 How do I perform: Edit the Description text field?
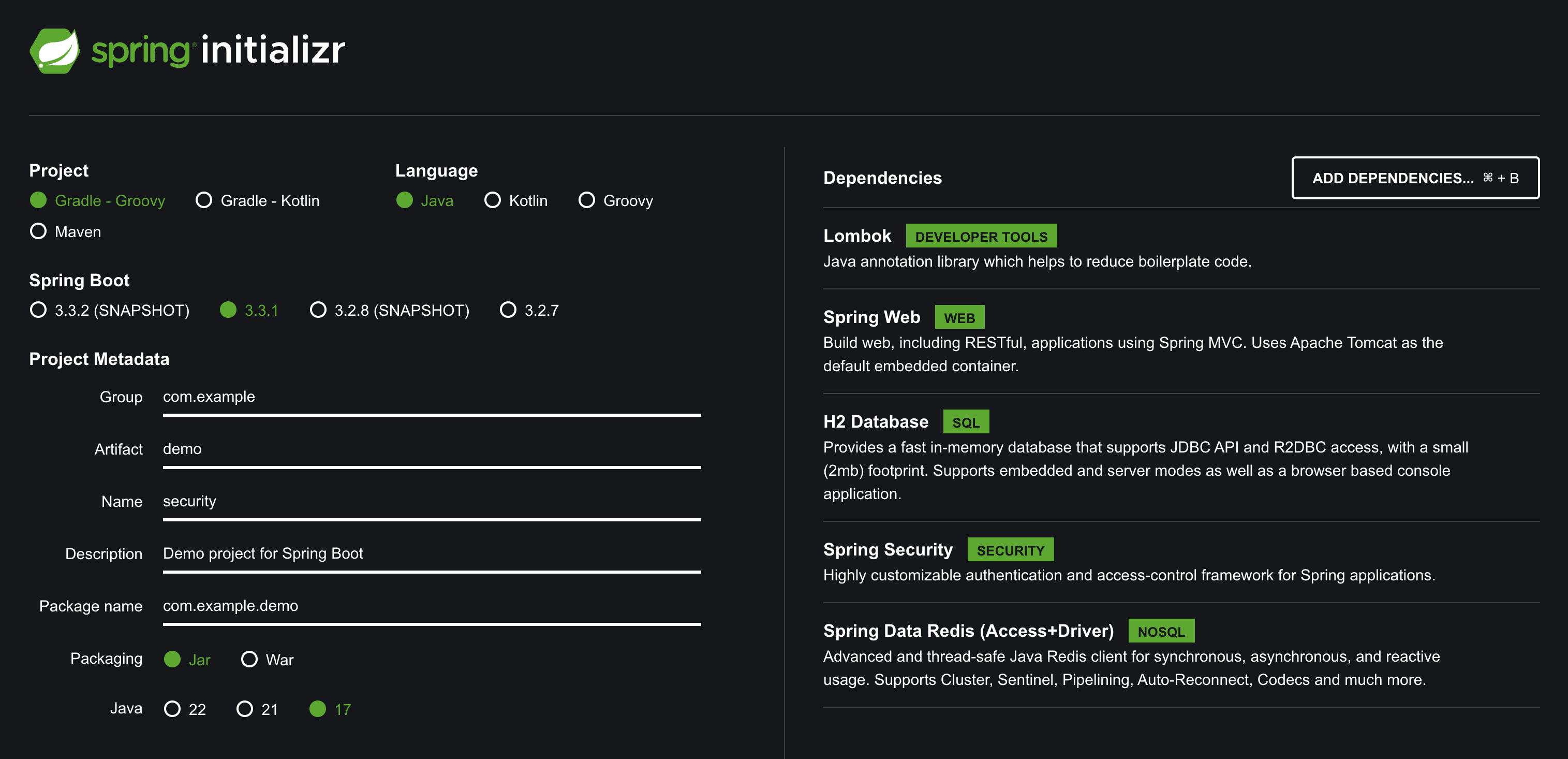click(431, 553)
